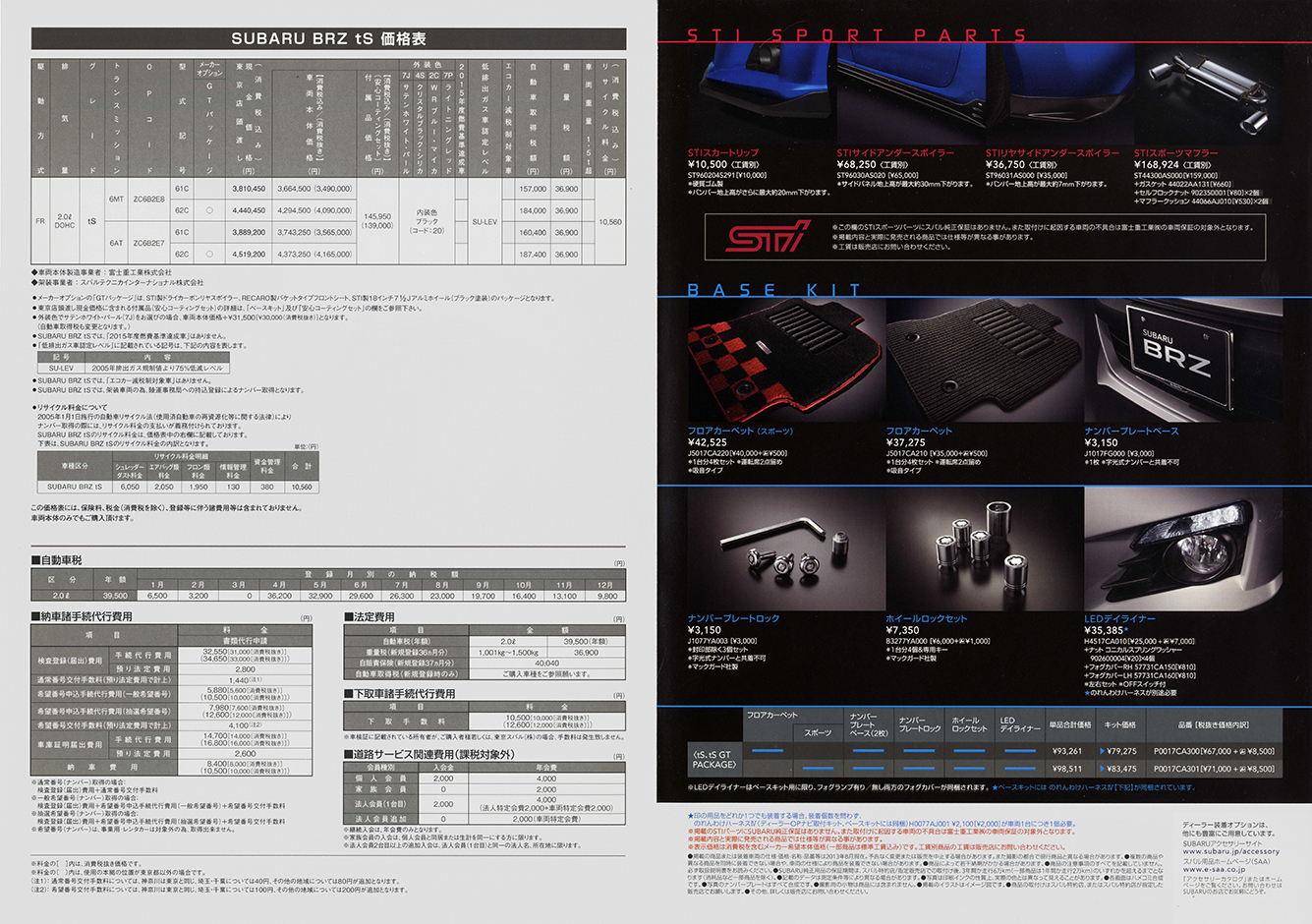The width and height of the screenshot is (1312, 924).
Task: Select the 4,440,450 price cell
Action: pos(249,210)
